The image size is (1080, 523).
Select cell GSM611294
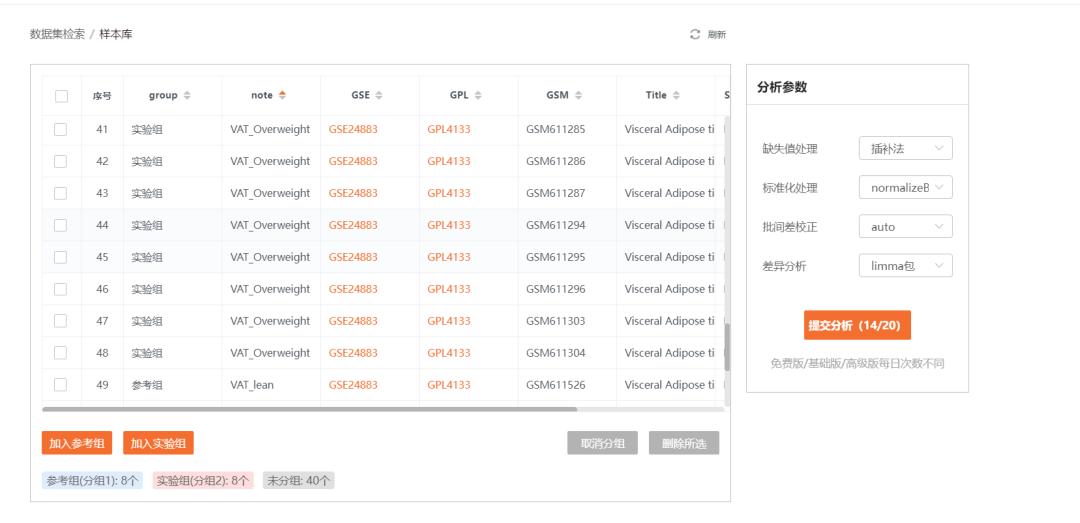pos(555,225)
